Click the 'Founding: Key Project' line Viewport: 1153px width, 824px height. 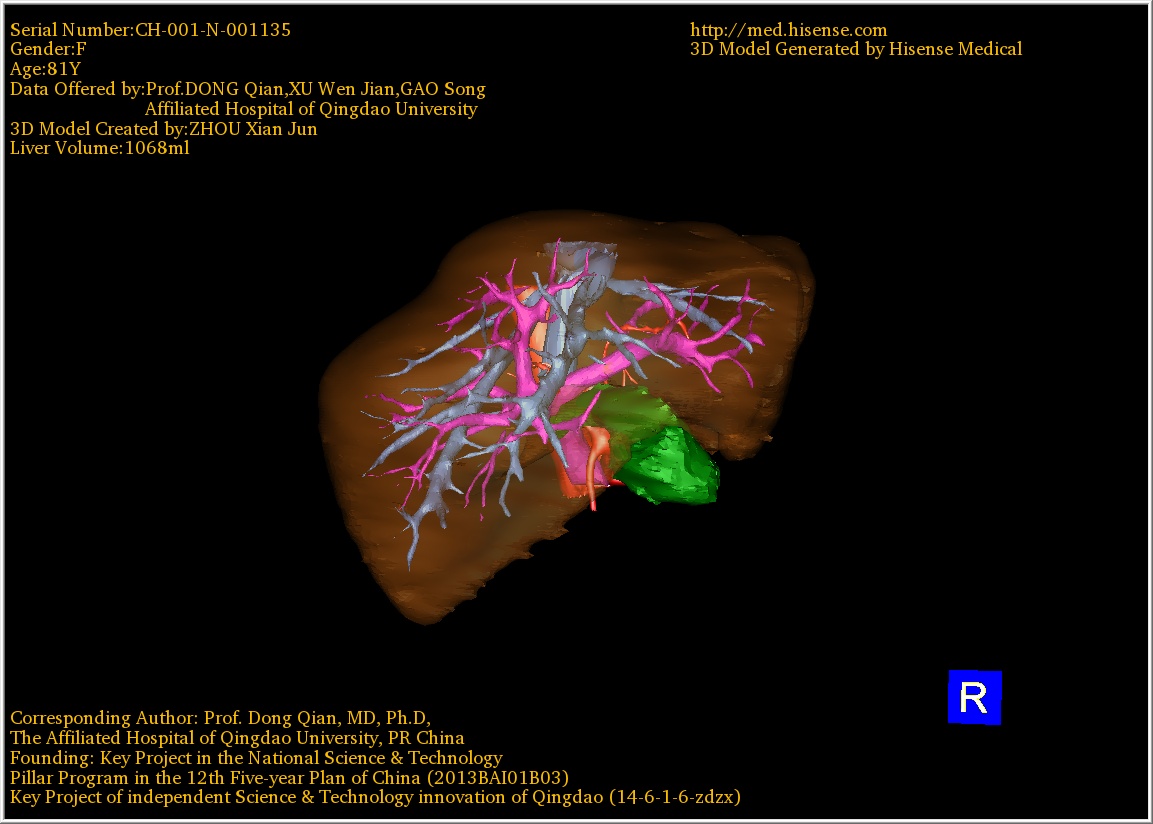point(256,758)
